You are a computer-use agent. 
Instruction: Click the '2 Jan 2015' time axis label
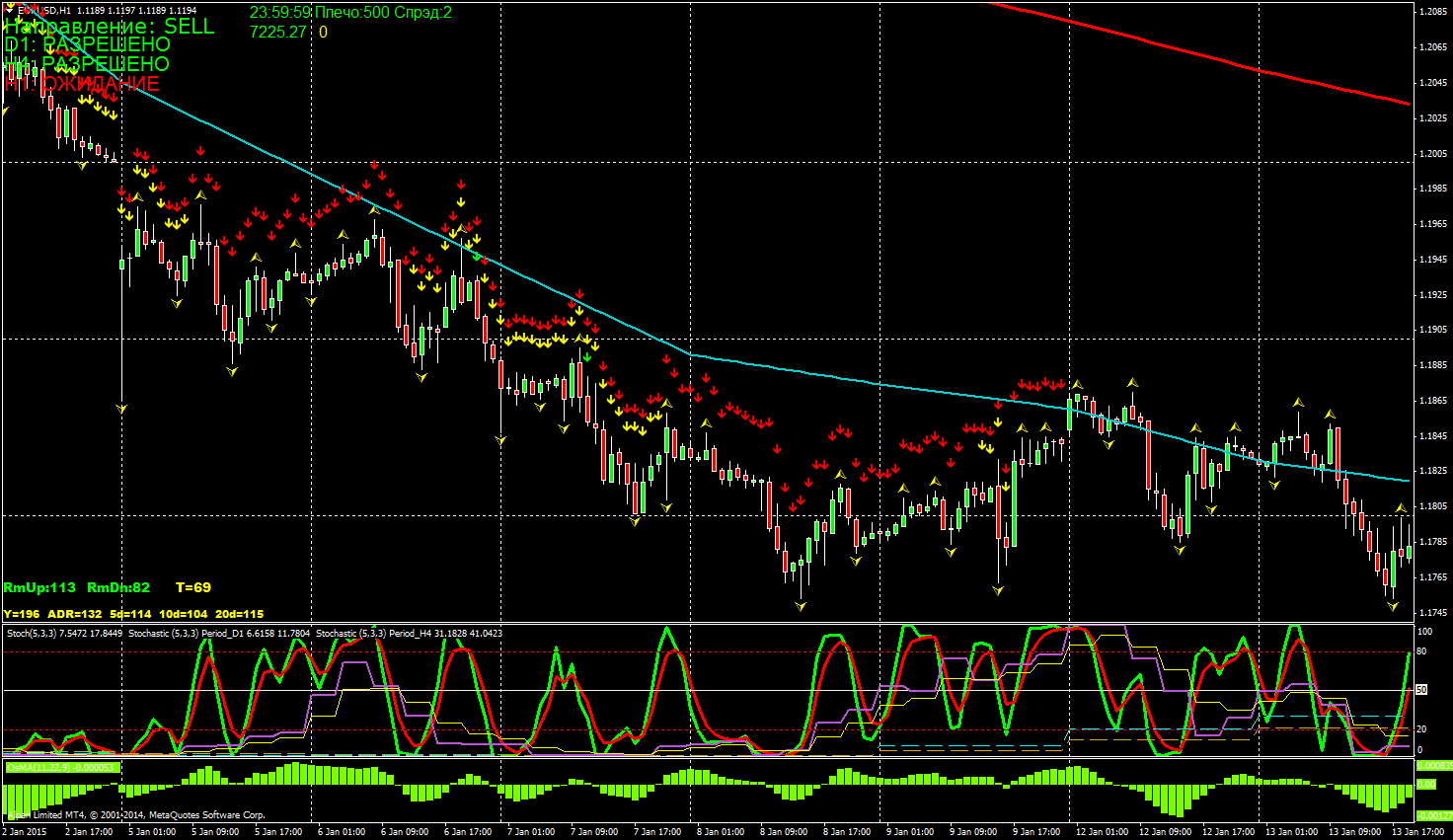point(25,832)
